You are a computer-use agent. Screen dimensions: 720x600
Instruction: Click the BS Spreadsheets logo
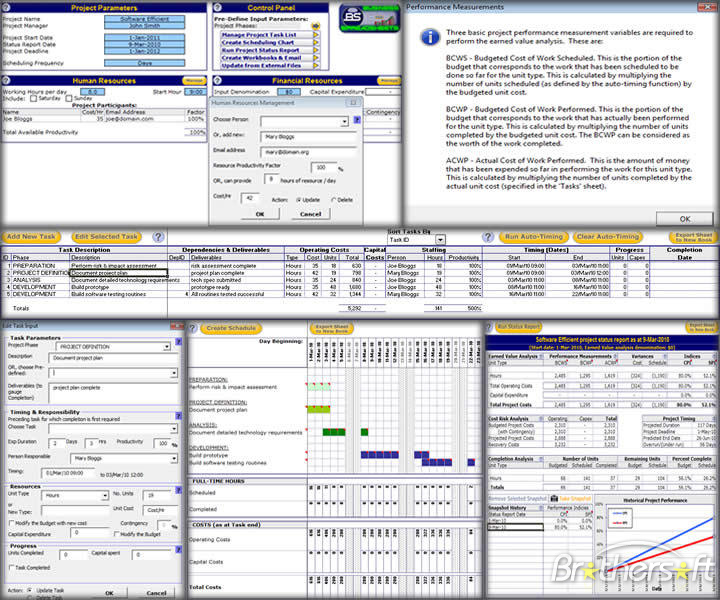click(369, 18)
